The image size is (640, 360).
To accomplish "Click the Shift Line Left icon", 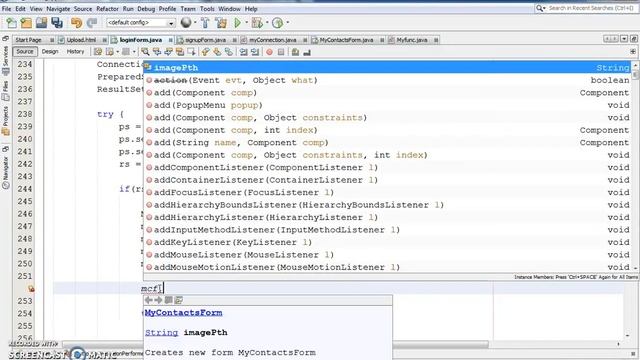I will click(243, 52).
